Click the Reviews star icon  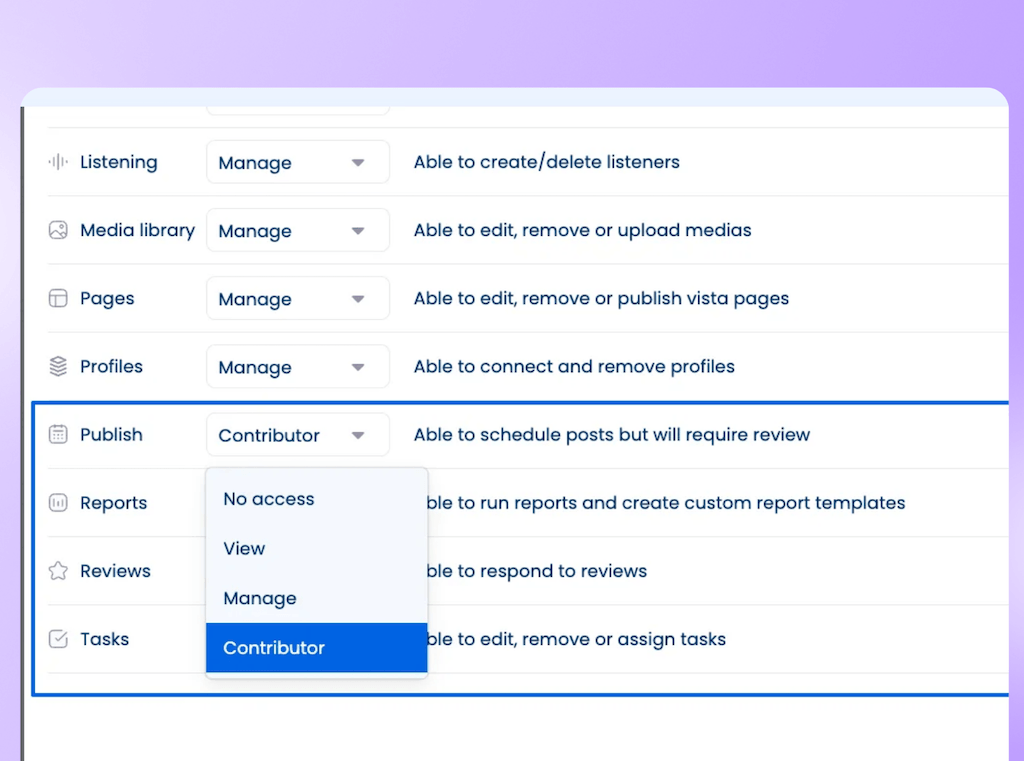pos(58,571)
